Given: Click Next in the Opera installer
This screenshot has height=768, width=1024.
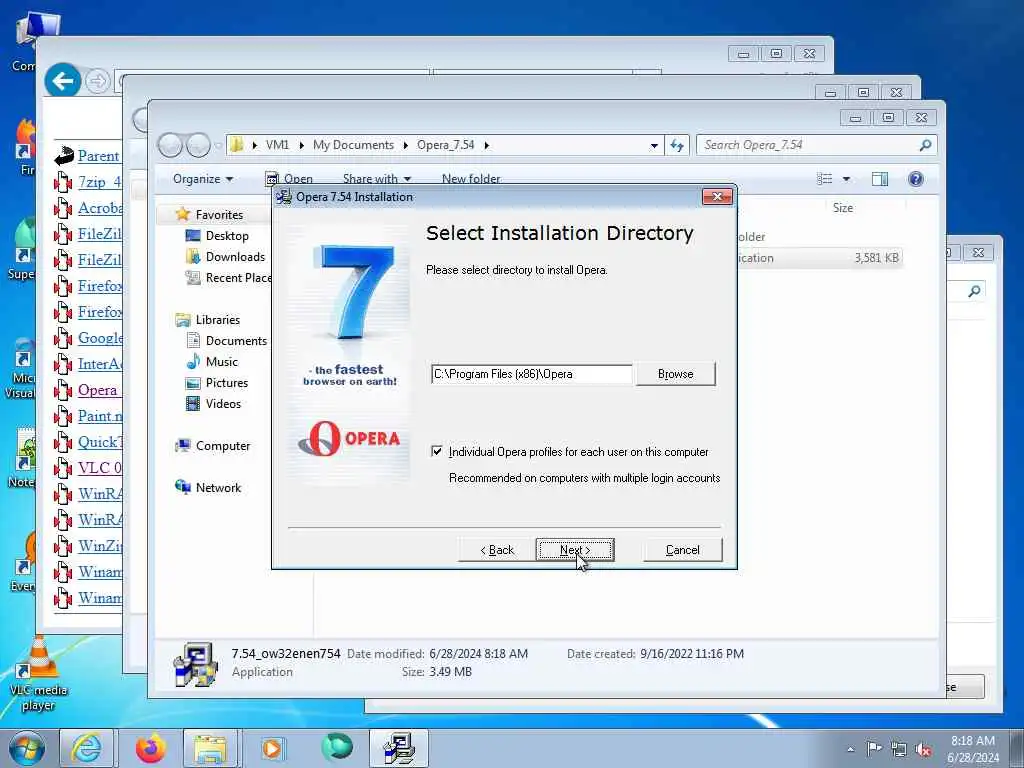Looking at the screenshot, I should coord(575,550).
